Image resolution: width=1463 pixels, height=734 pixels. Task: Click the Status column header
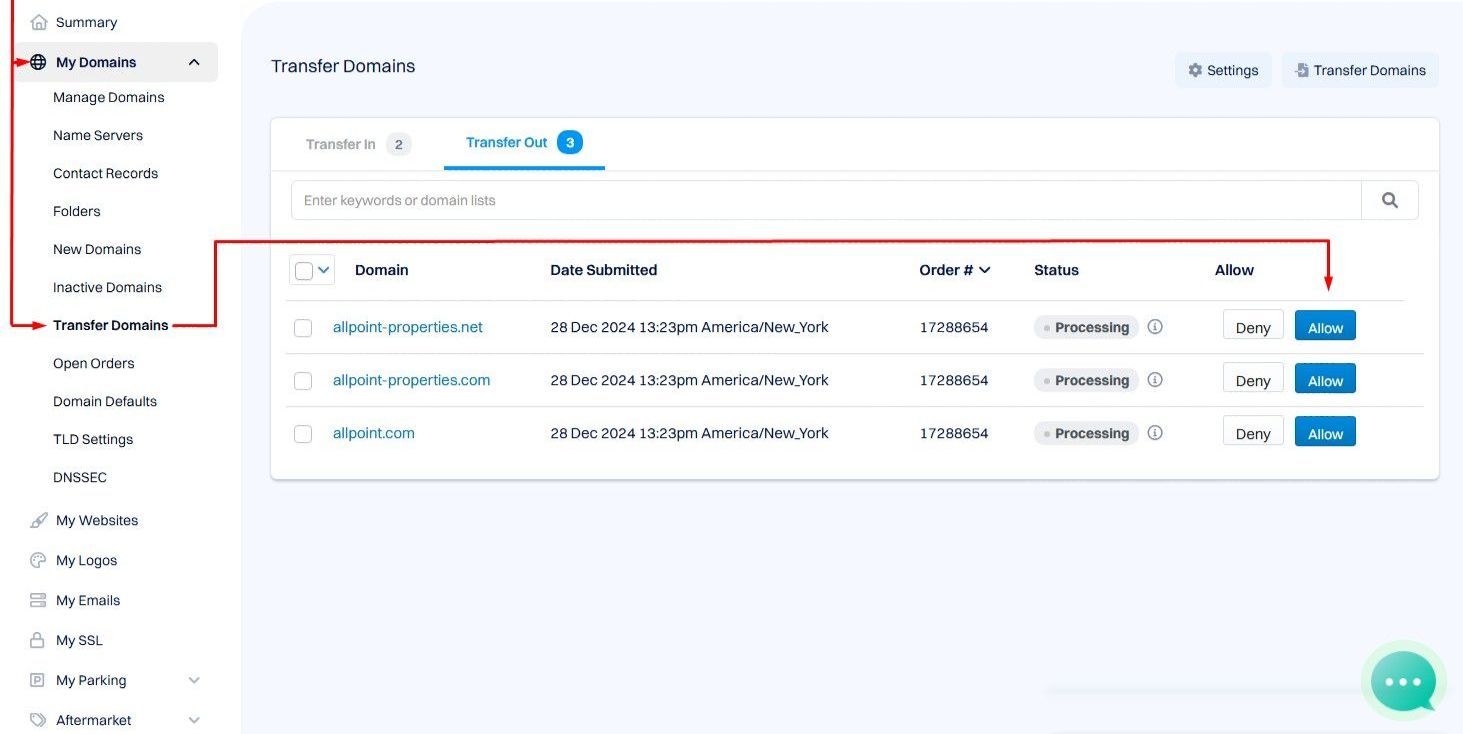pyautogui.click(x=1057, y=270)
